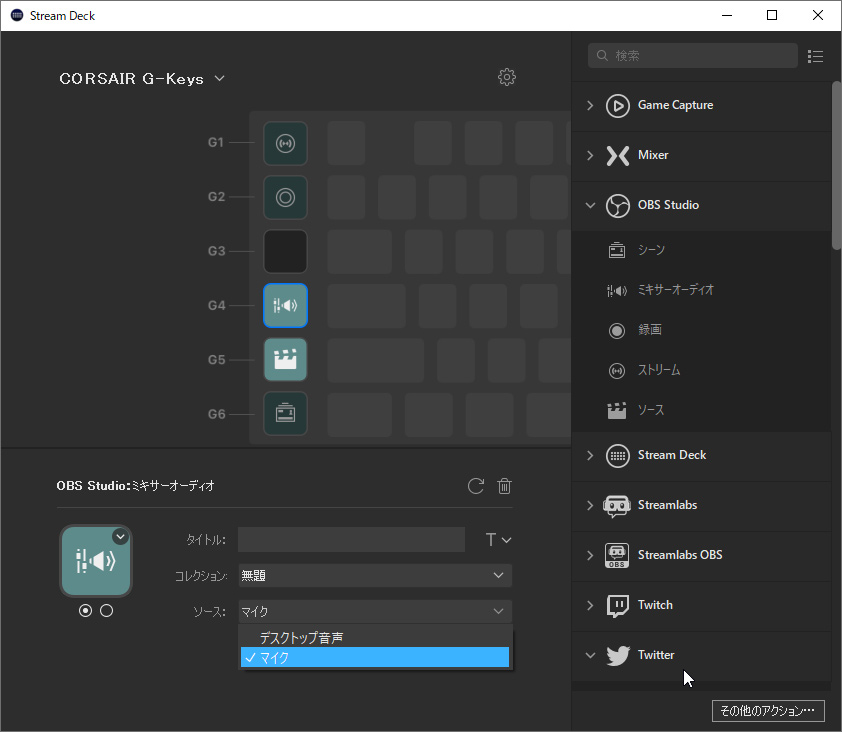Click the mixer audio action icon

click(x=616, y=291)
